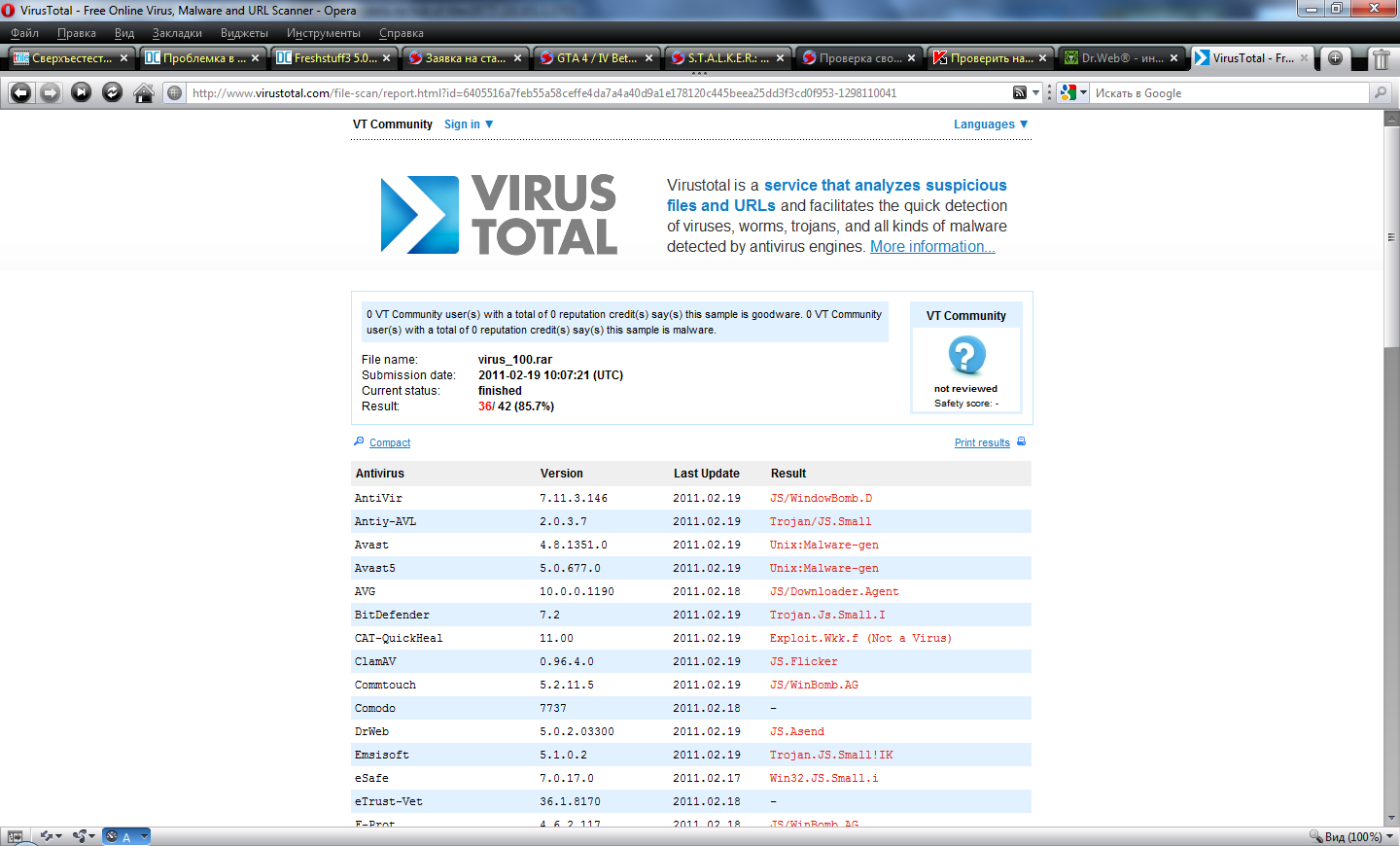The image size is (1400, 846).
Task: Expand the Sign in dropdown
Action: coord(469,124)
